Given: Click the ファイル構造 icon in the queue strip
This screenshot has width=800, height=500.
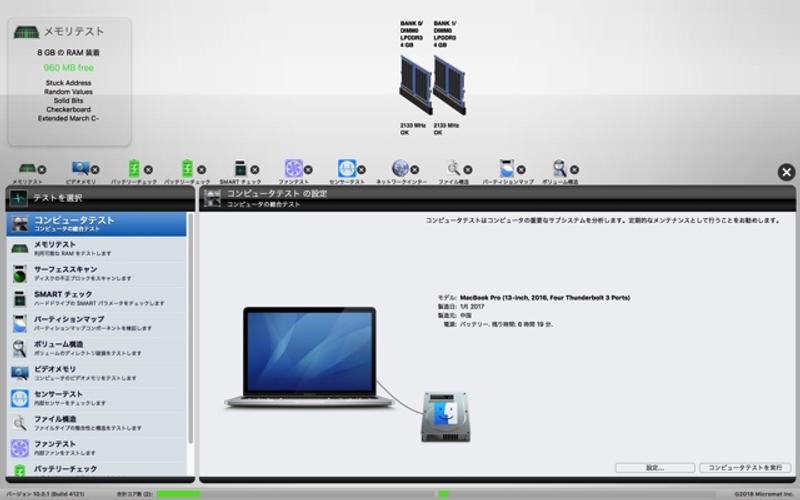Looking at the screenshot, I should point(453,168).
